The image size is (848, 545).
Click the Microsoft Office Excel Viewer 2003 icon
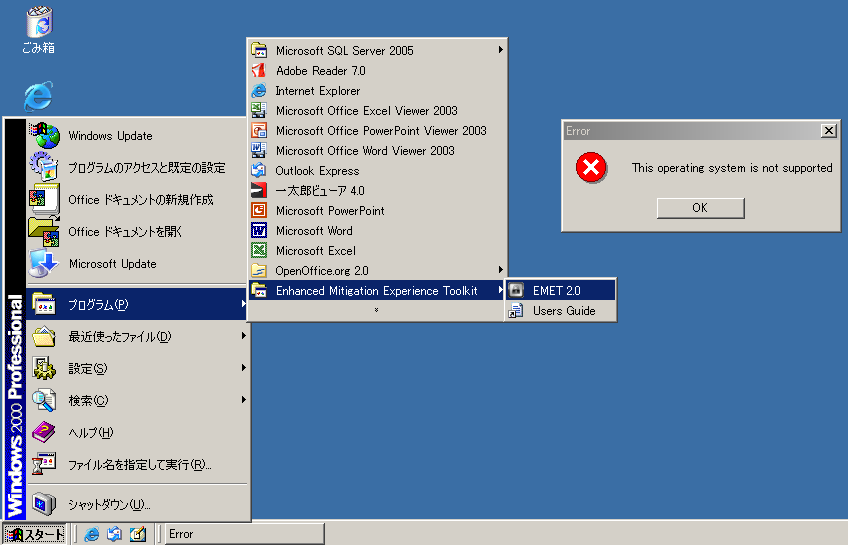[259, 110]
